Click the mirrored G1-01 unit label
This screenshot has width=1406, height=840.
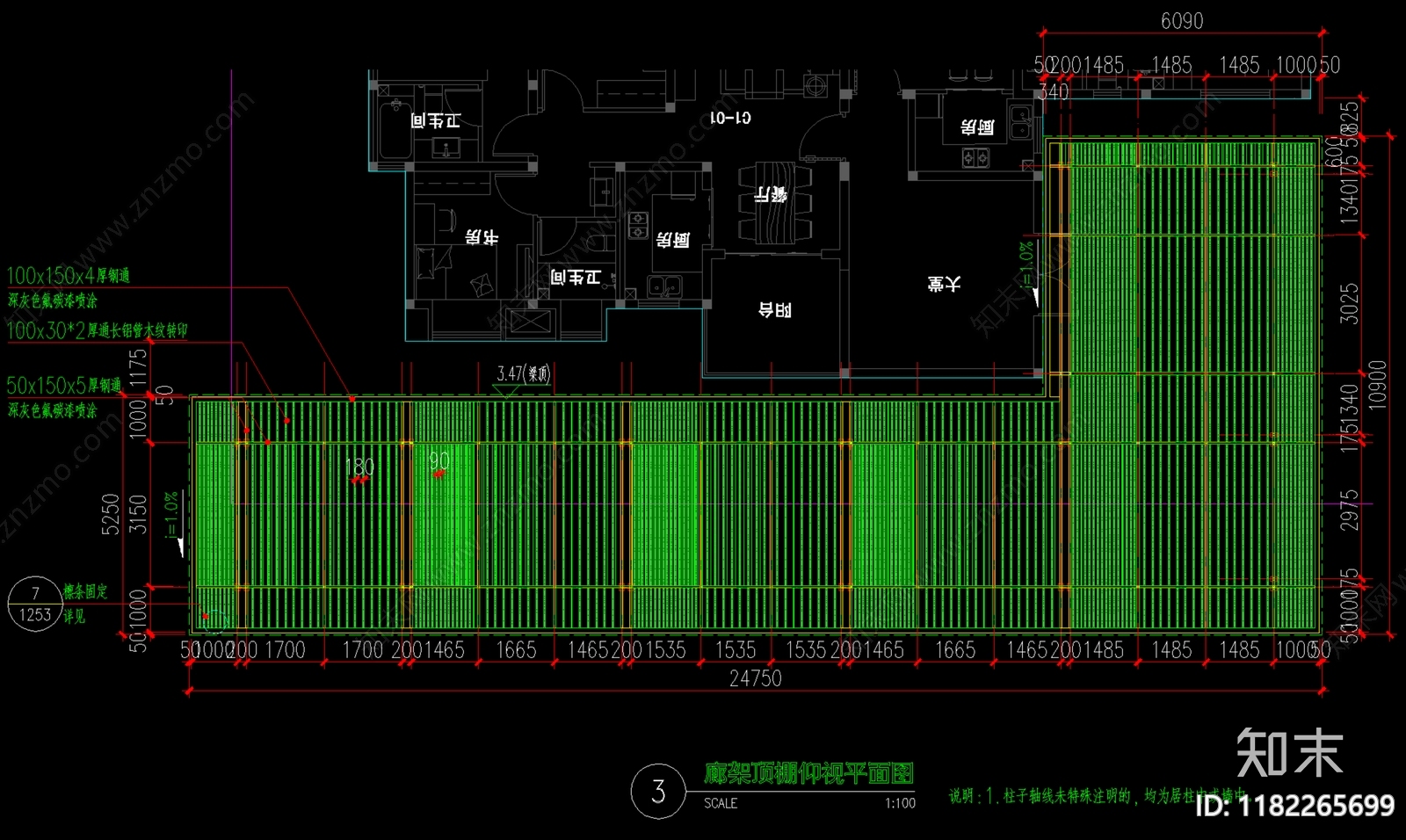click(730, 118)
